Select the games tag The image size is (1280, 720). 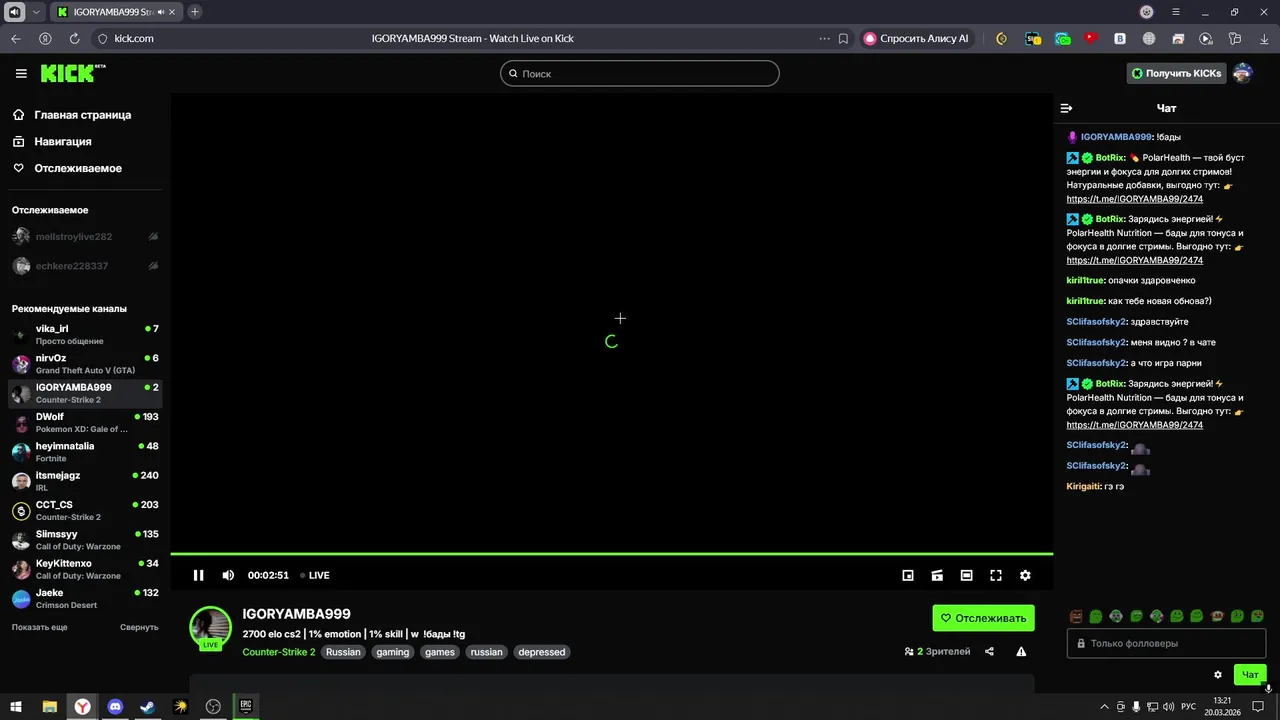pyautogui.click(x=439, y=652)
